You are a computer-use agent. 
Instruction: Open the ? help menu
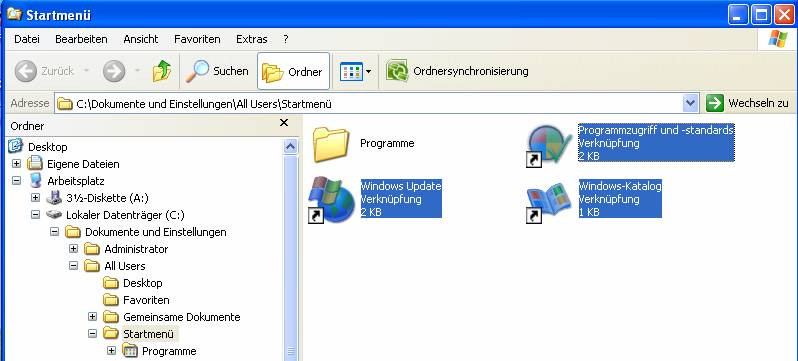(x=286, y=39)
